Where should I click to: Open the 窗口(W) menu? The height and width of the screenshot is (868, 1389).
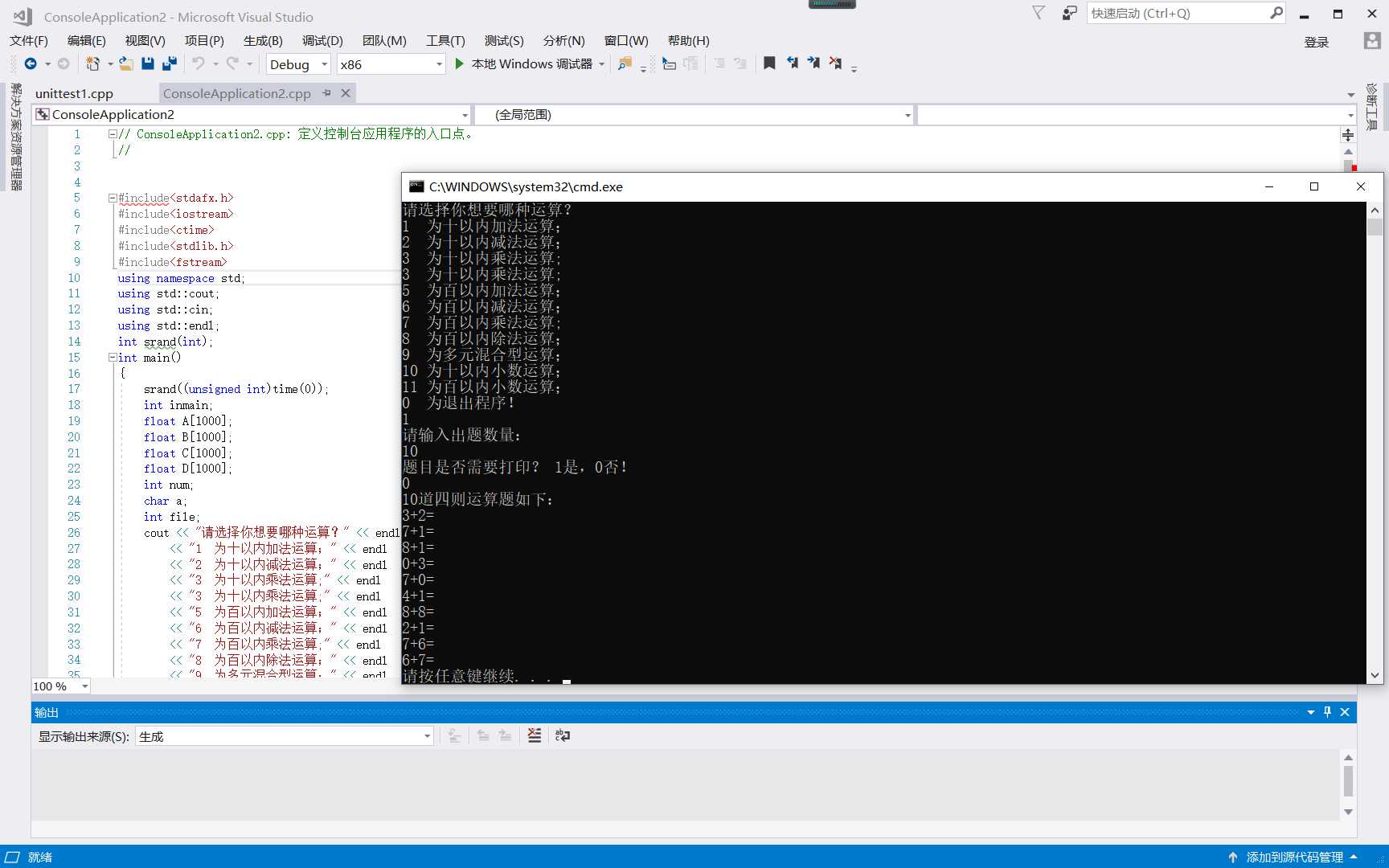[x=626, y=41]
